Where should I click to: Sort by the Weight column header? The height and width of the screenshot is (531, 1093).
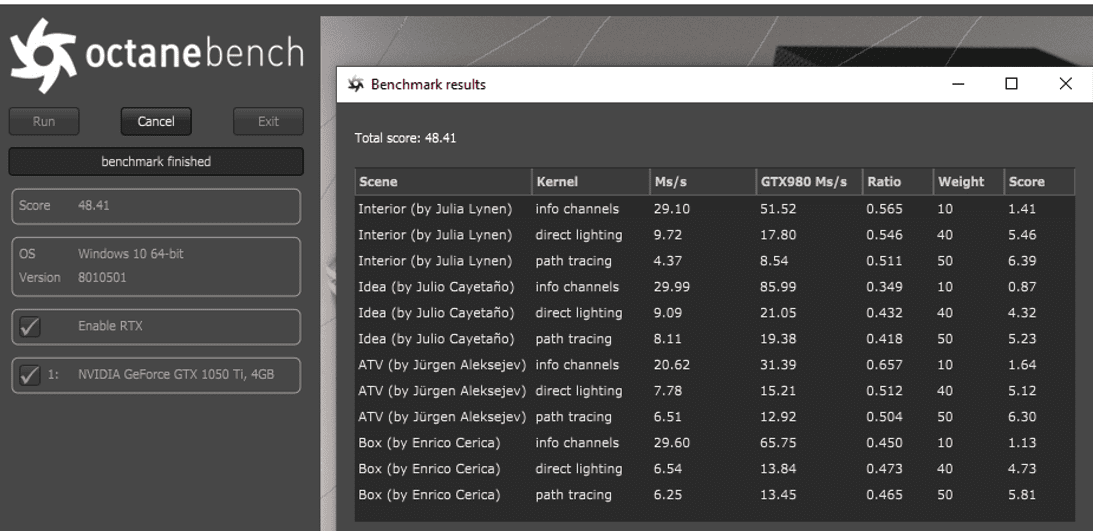tap(969, 182)
